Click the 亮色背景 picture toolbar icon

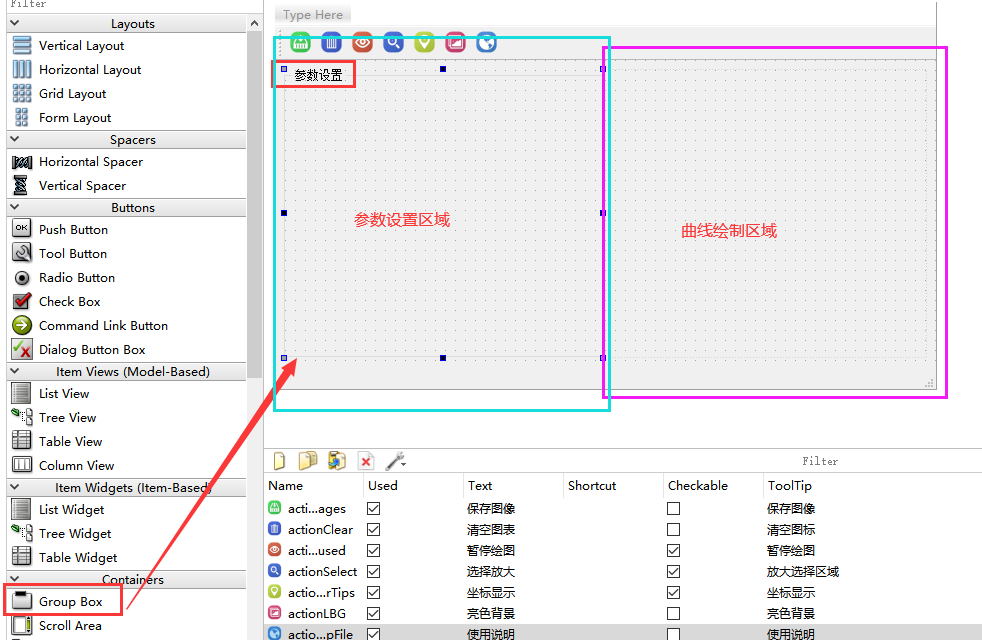[x=455, y=42]
